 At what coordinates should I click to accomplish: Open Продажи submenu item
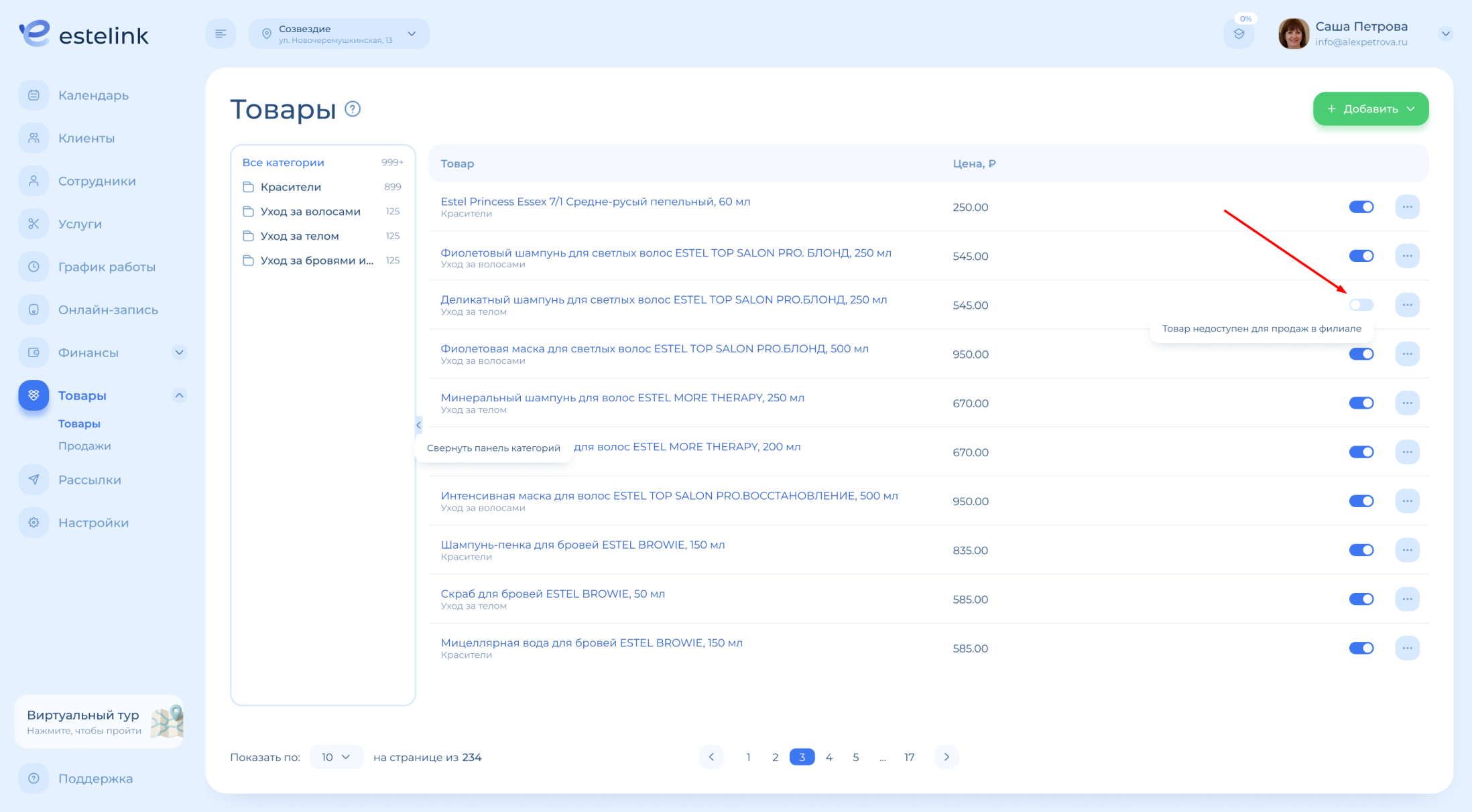[x=84, y=446]
